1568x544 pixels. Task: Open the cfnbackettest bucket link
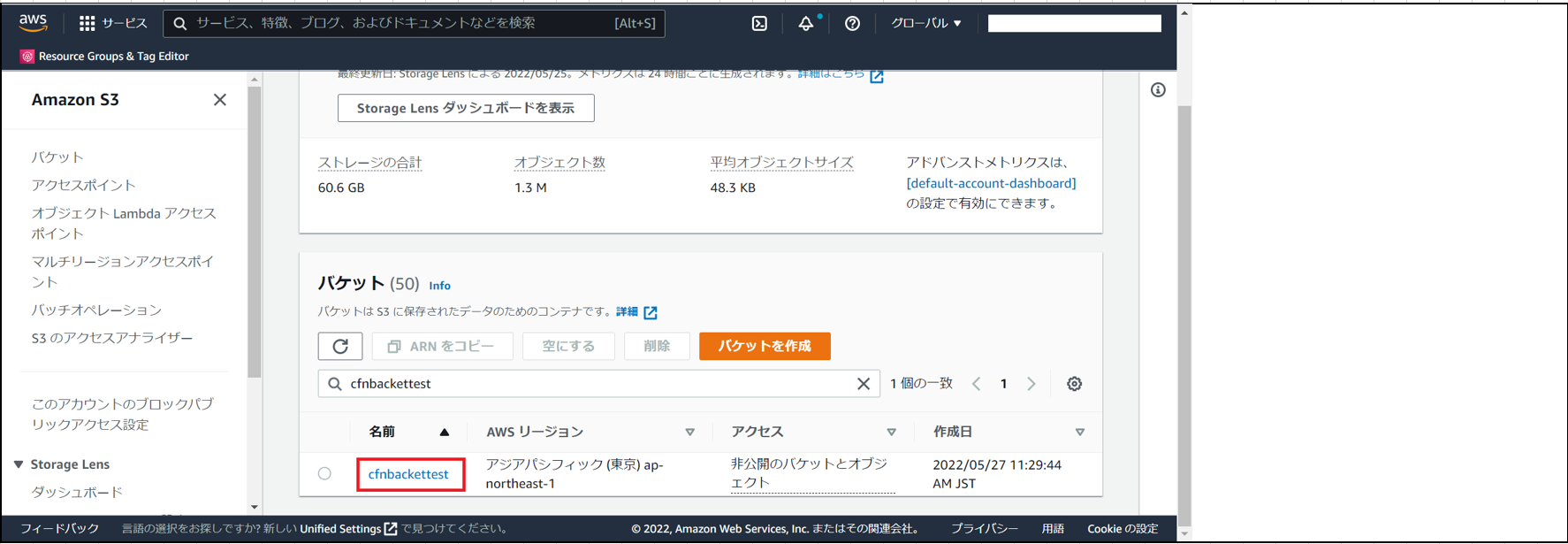click(408, 474)
